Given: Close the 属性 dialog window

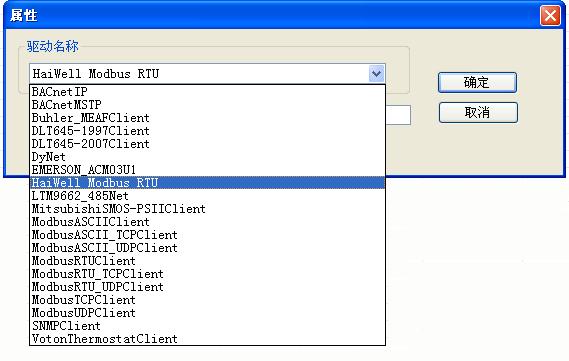Looking at the screenshot, I should coord(550,16).
